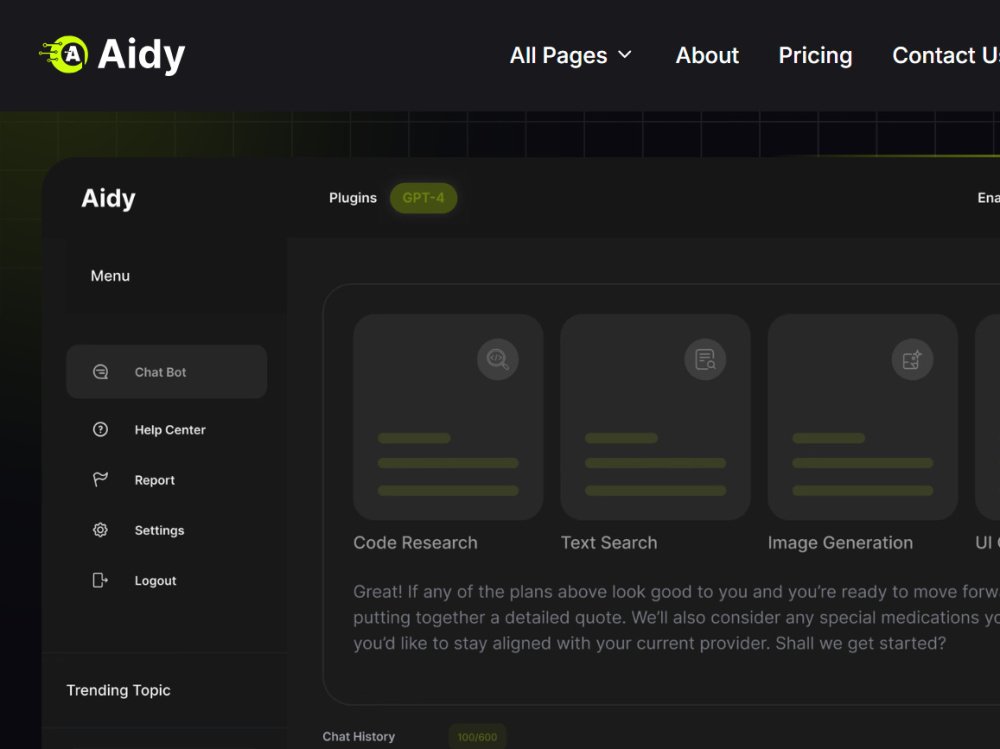
Task: Click the Trending Topic heading
Action: click(x=119, y=690)
